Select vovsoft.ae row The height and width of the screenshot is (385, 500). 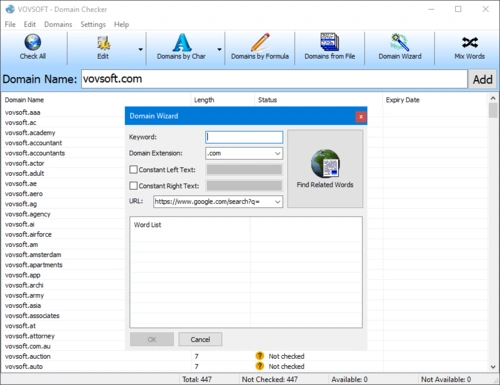coord(21,184)
